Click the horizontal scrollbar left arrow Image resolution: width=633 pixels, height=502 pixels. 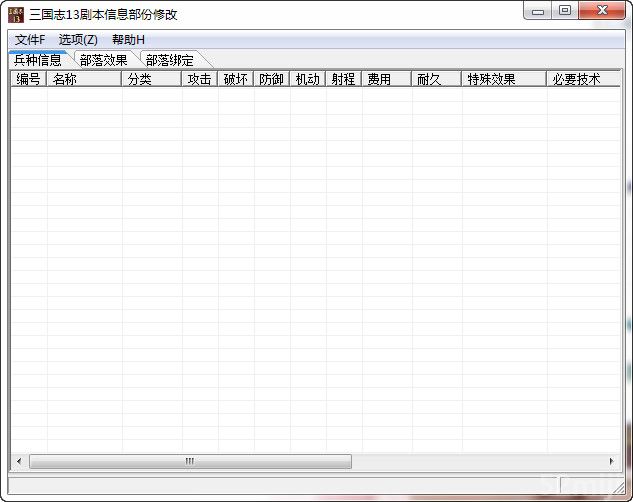18,462
